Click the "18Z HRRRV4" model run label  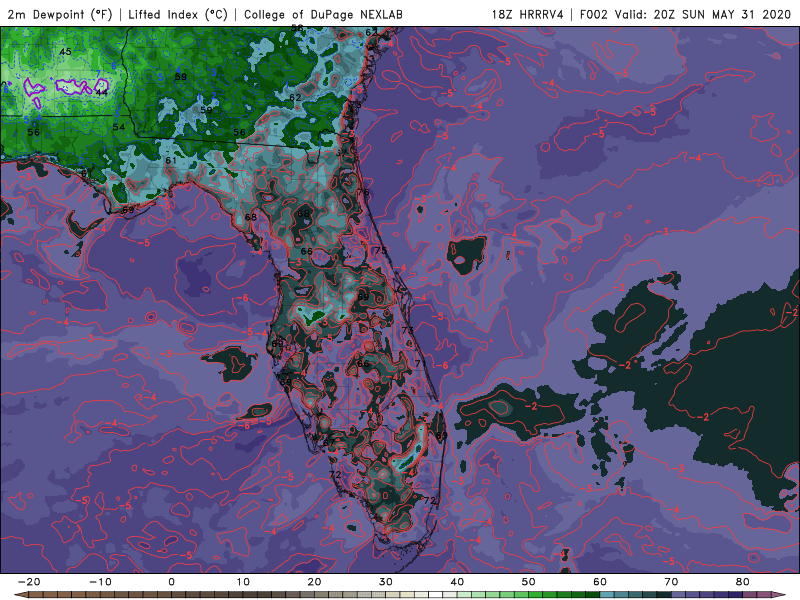pos(528,14)
